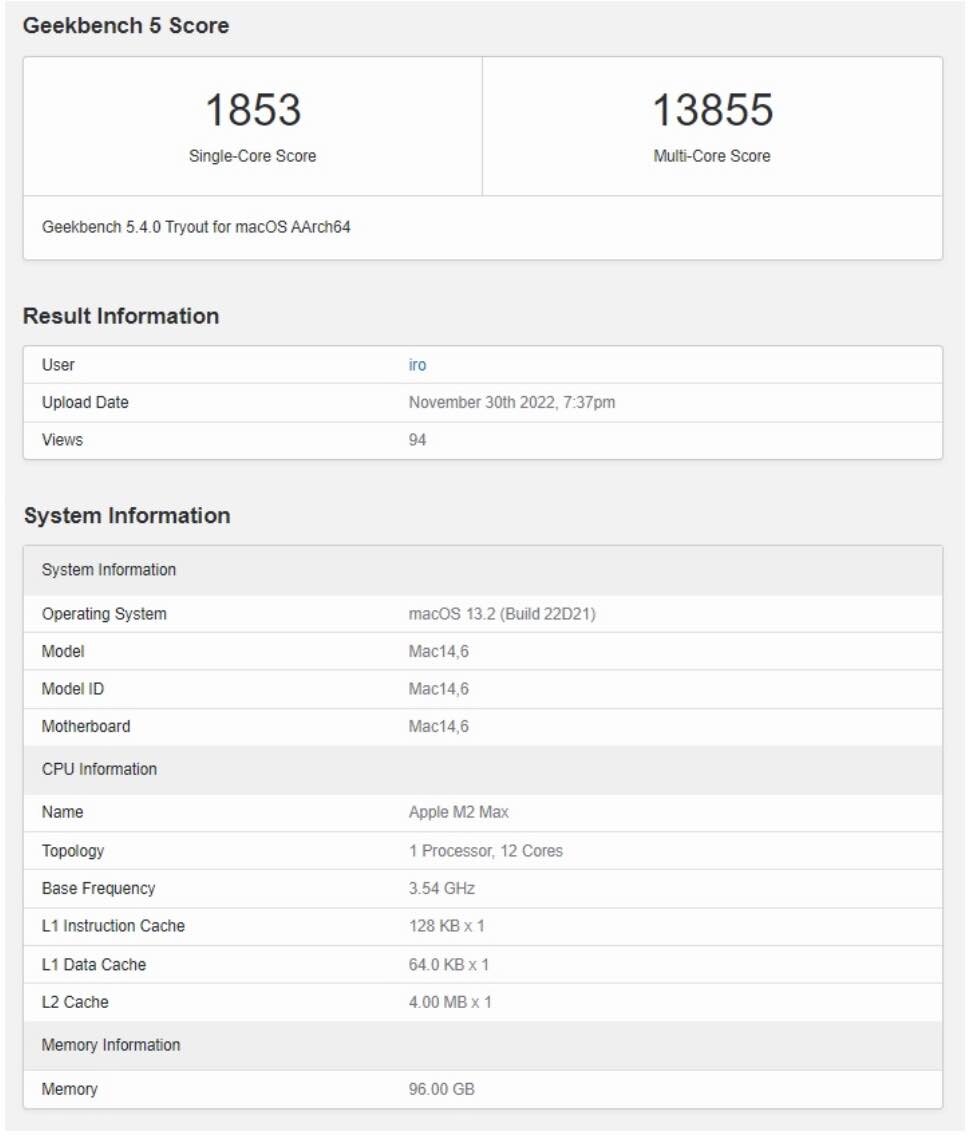
Task: Click the 'Model' row label
Action: [x=63, y=652]
